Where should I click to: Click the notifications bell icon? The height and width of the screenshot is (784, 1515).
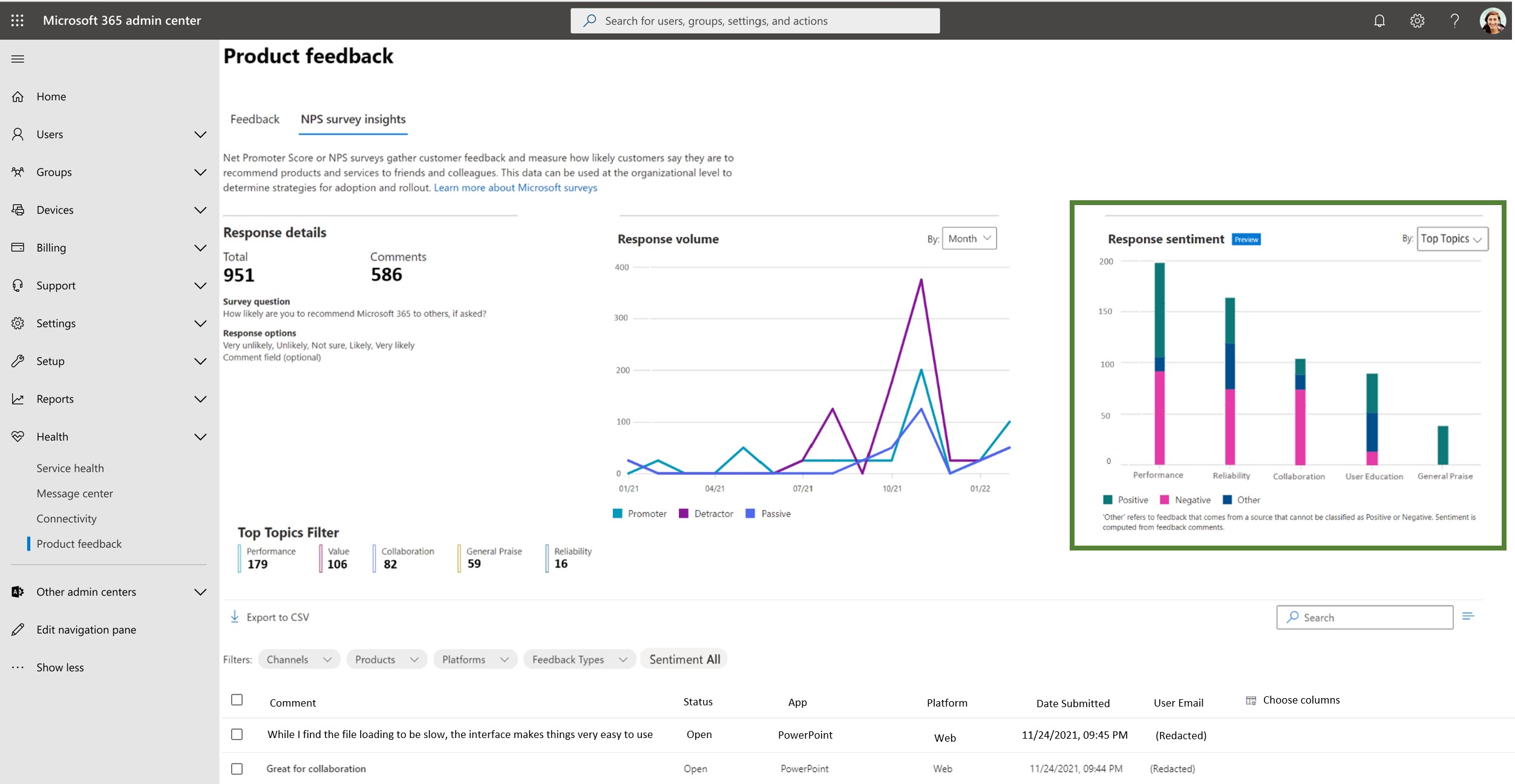(1379, 21)
